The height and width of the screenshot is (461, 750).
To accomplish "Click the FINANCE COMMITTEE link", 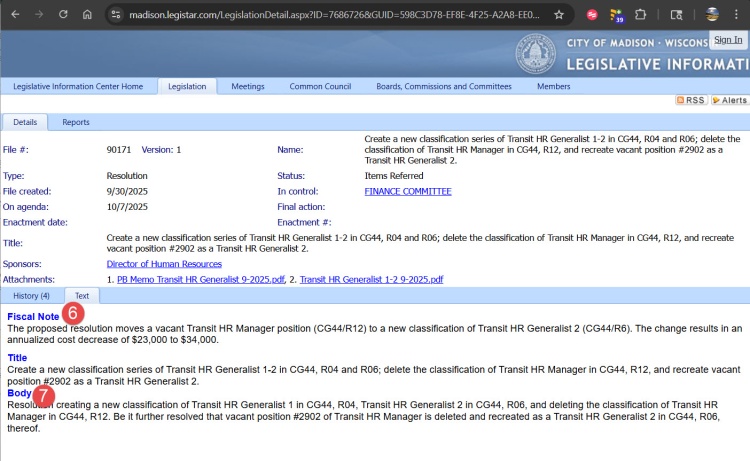I will click(x=407, y=191).
